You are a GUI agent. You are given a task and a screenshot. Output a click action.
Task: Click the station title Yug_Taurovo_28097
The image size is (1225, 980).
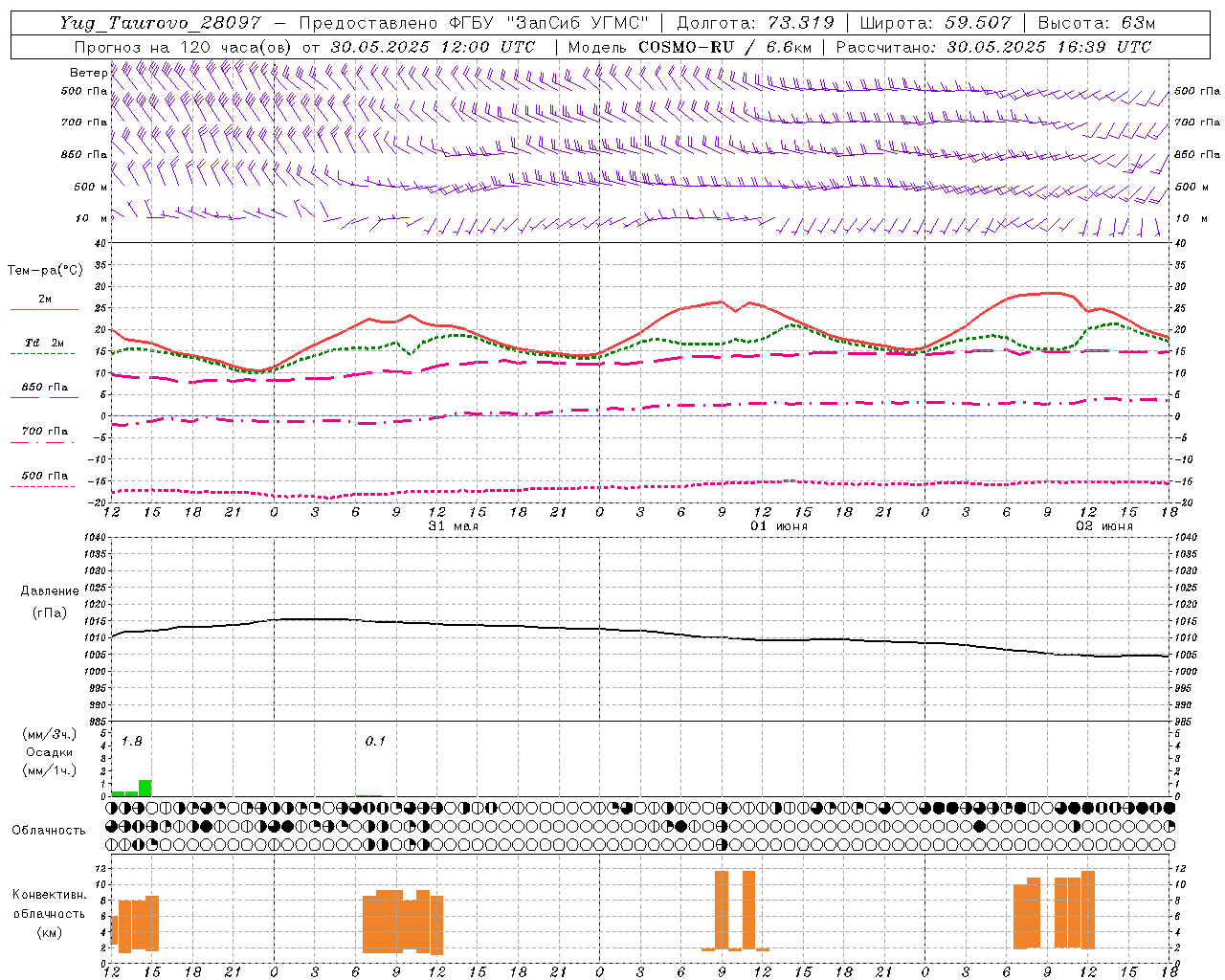point(160,23)
